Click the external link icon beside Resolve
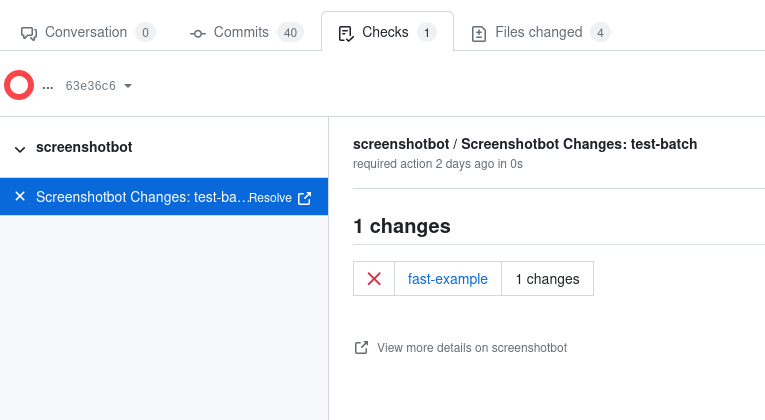 305,198
